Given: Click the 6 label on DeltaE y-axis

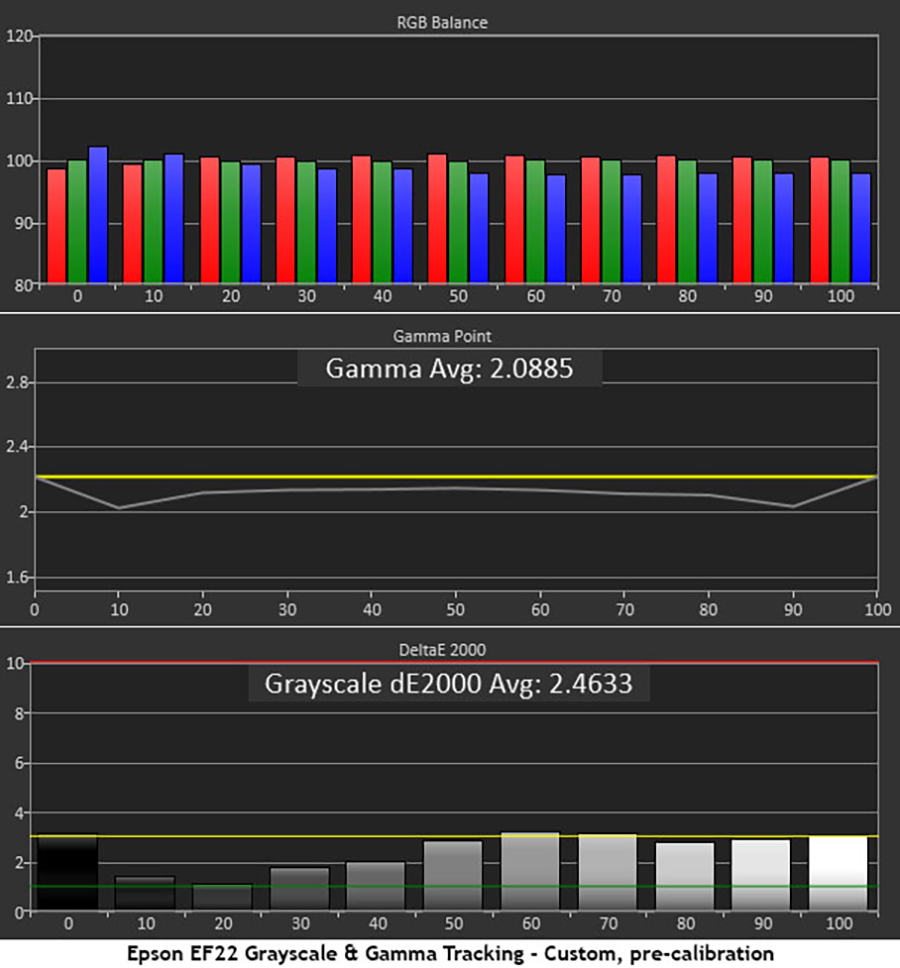Looking at the screenshot, I should click(x=19, y=764).
